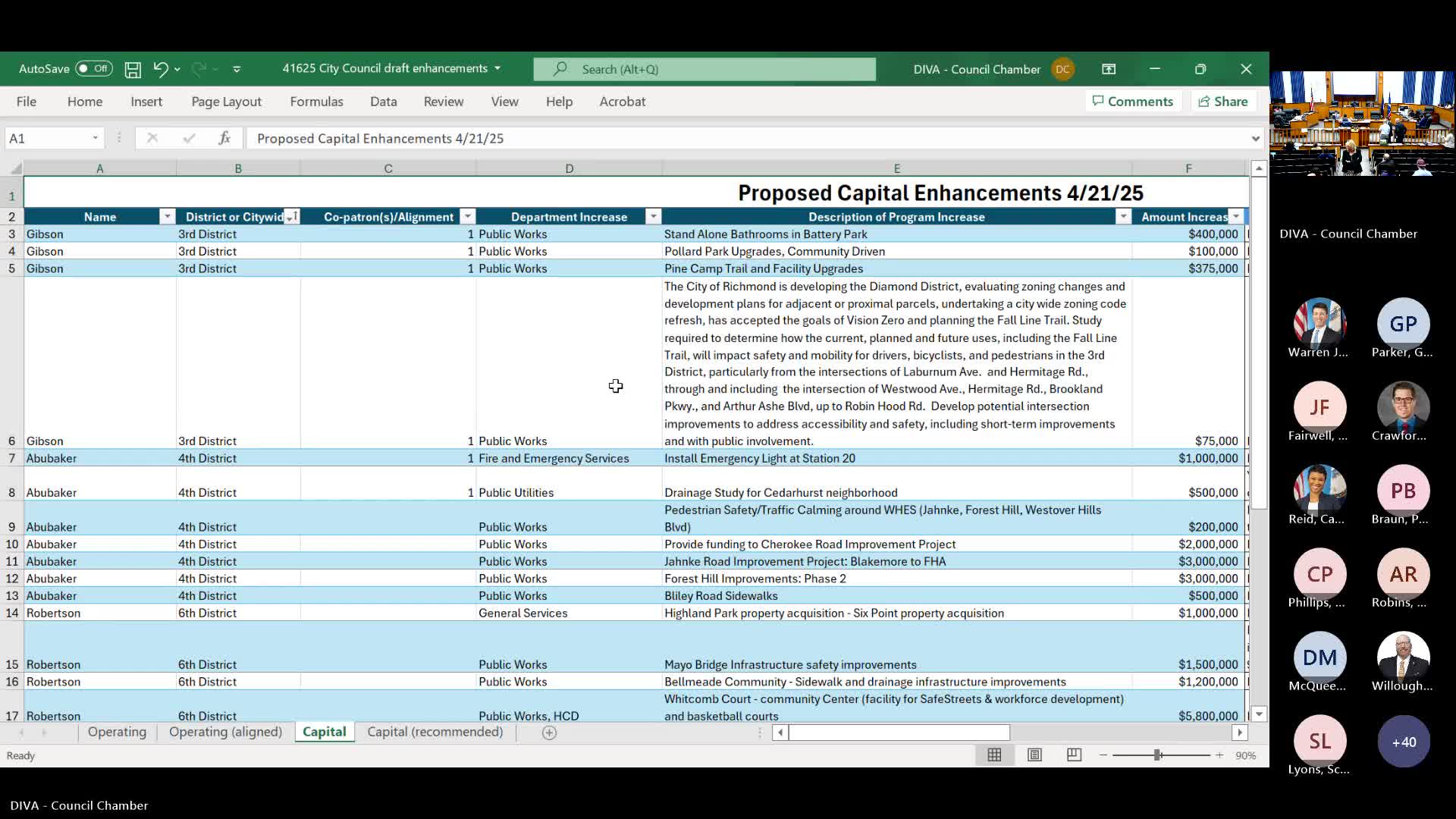This screenshot has width=1456, height=819.
Task: Click the SL Lyons participant avatar
Action: (1319, 742)
